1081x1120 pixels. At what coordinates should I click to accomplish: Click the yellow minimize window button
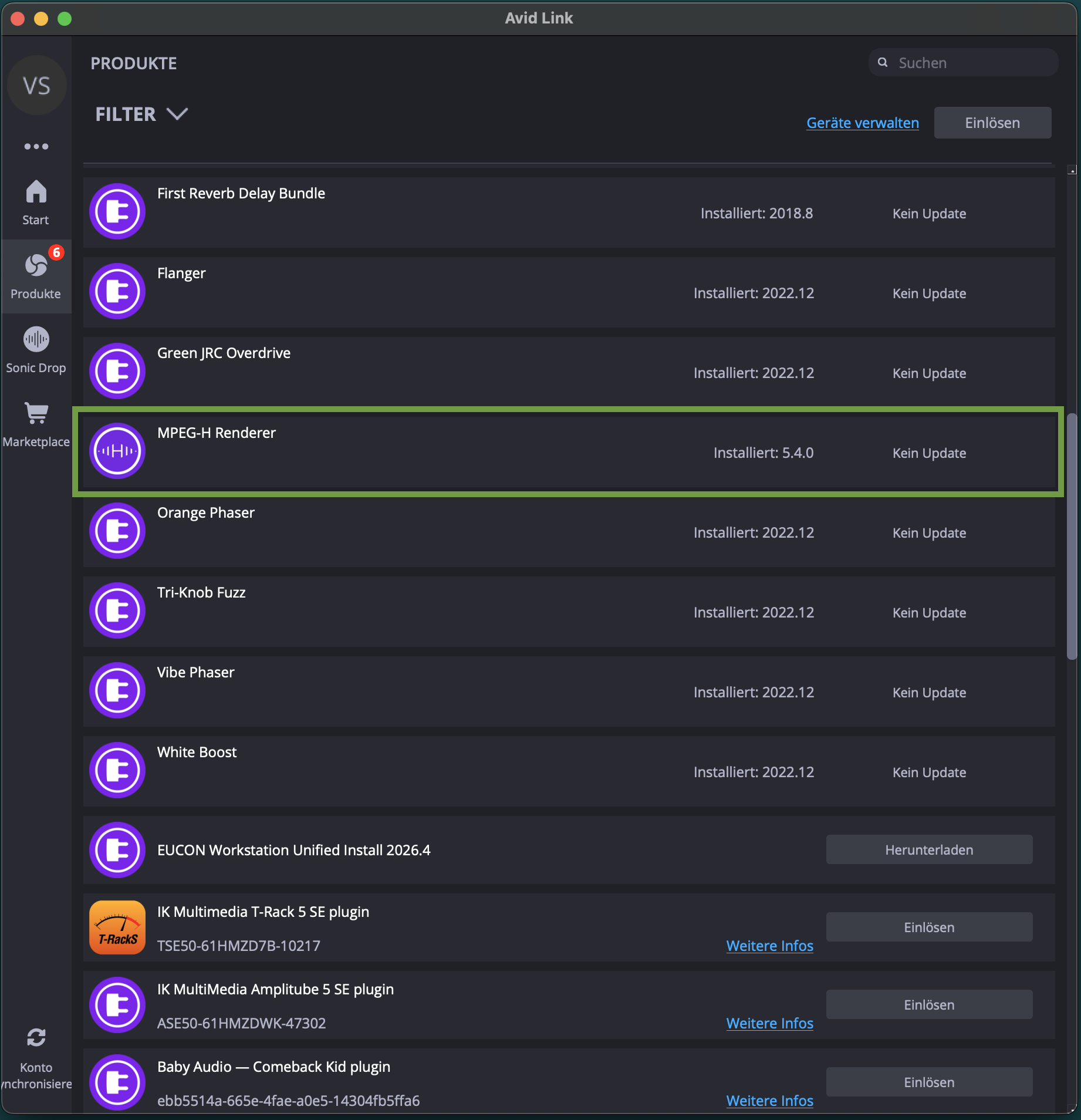[x=41, y=19]
